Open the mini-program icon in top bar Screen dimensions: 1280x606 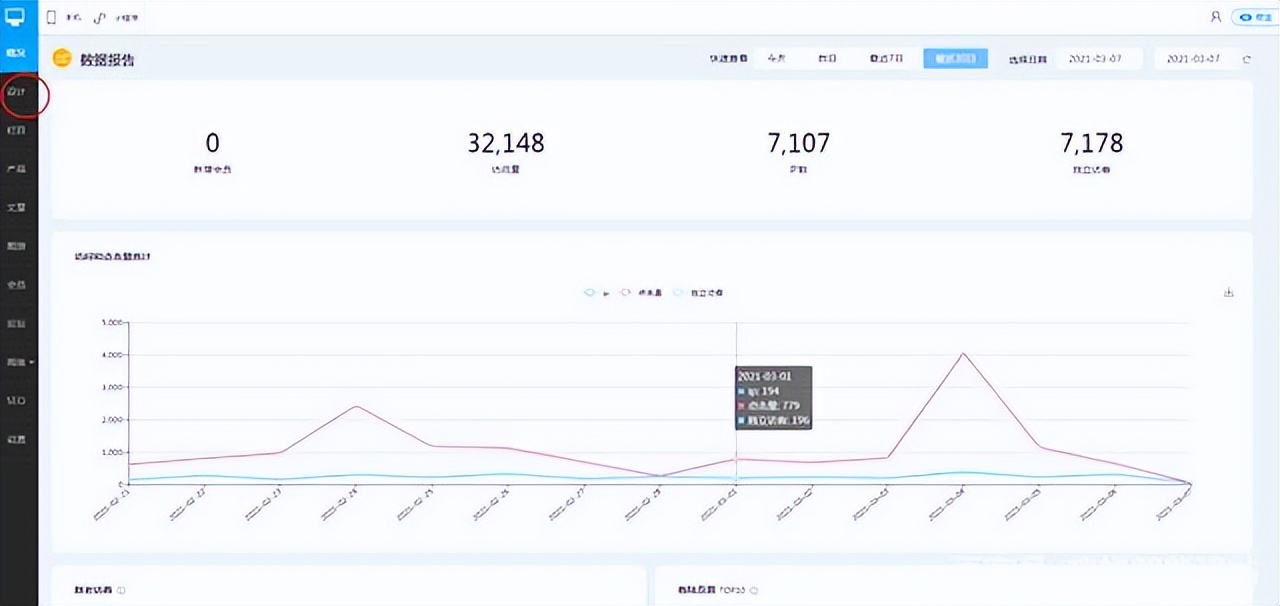tap(100, 17)
